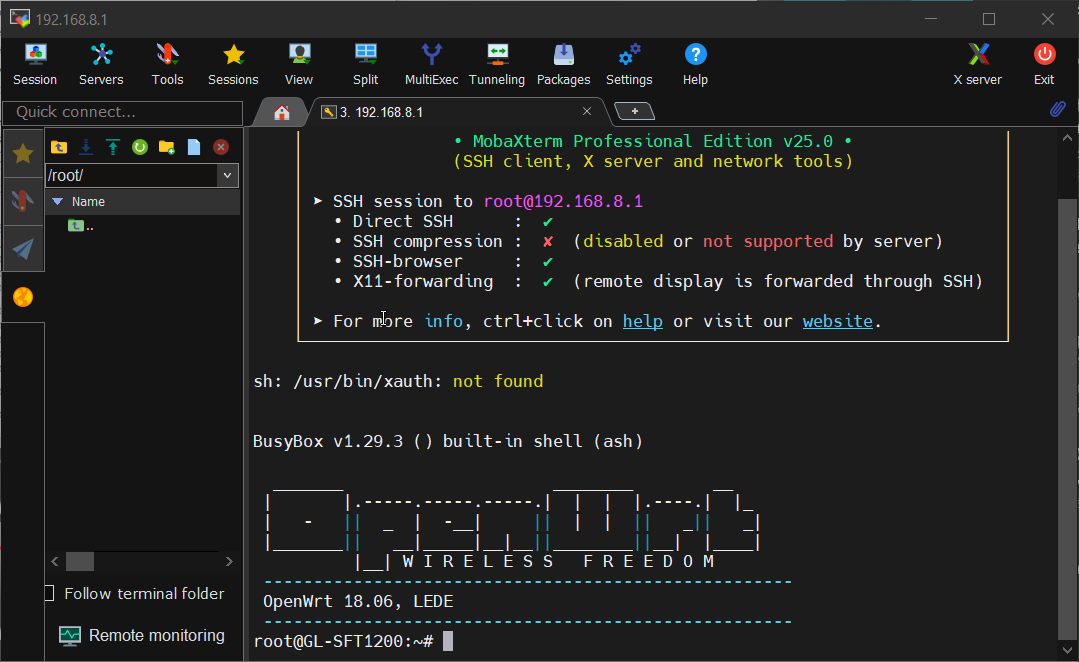Screen dimensions: 1079x662
Task: Delete selected file with red X icon
Action: coord(221,147)
